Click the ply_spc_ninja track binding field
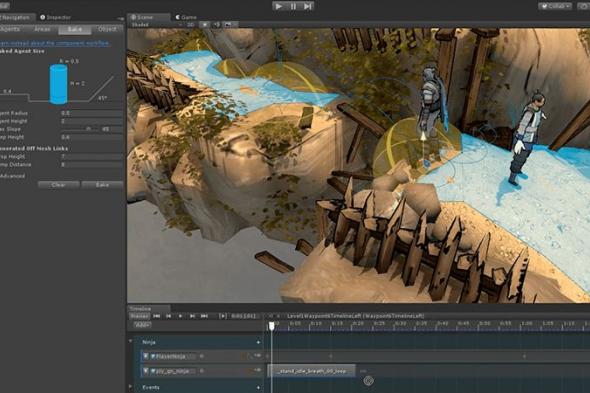The width and height of the screenshot is (590, 393). click(x=173, y=371)
